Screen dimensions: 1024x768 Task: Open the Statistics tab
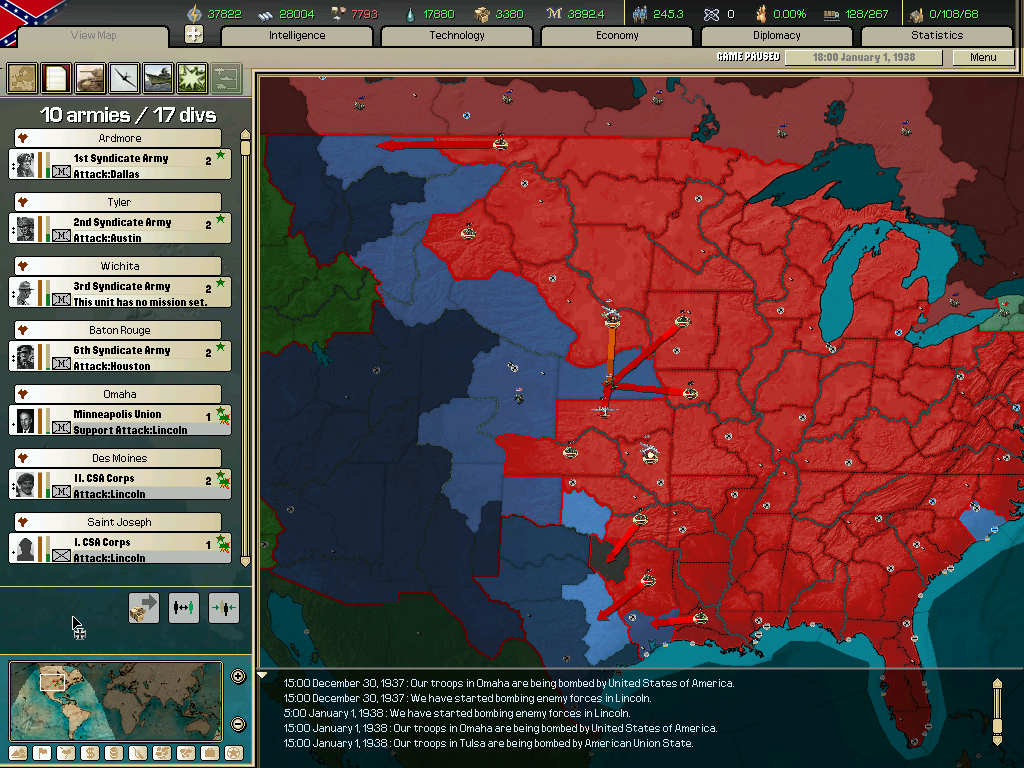(x=937, y=35)
